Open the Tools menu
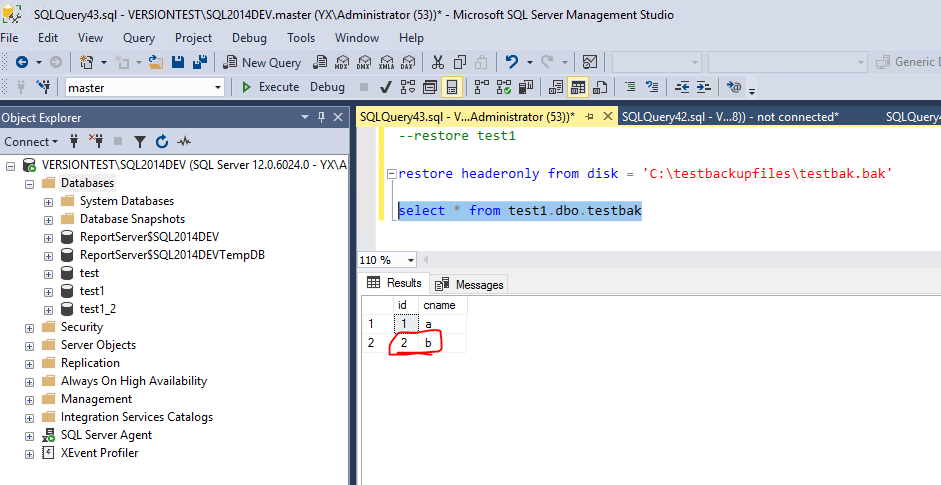 (x=301, y=38)
